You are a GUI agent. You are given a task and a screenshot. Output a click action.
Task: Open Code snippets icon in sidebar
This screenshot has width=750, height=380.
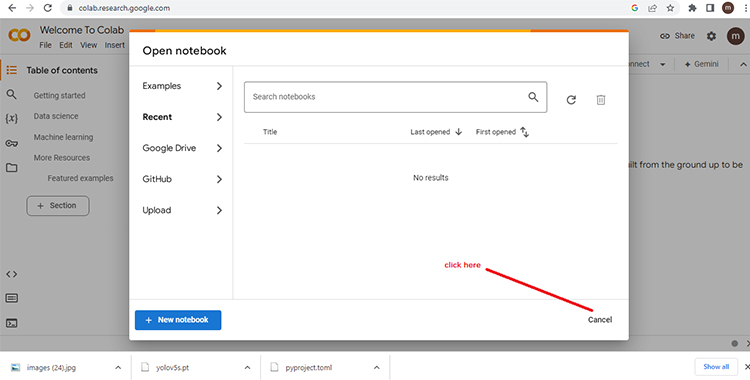pyautogui.click(x=11, y=274)
